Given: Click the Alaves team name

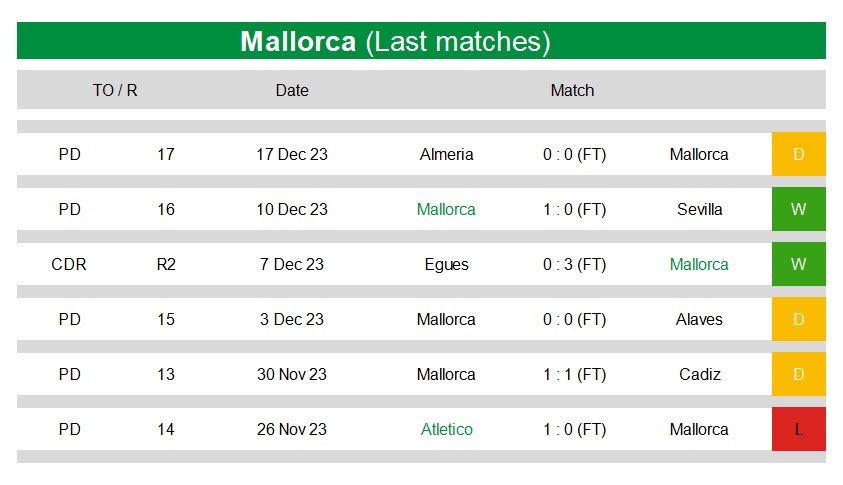Looking at the screenshot, I should (699, 319).
